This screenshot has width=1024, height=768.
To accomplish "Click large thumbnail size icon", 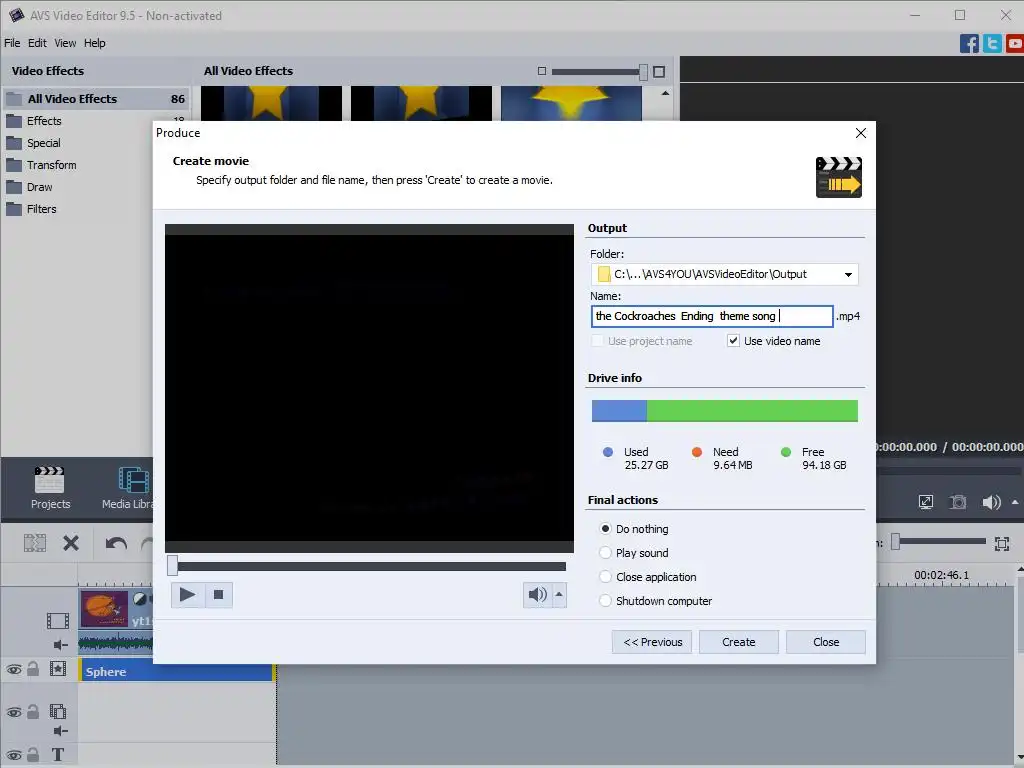I will click(x=659, y=72).
